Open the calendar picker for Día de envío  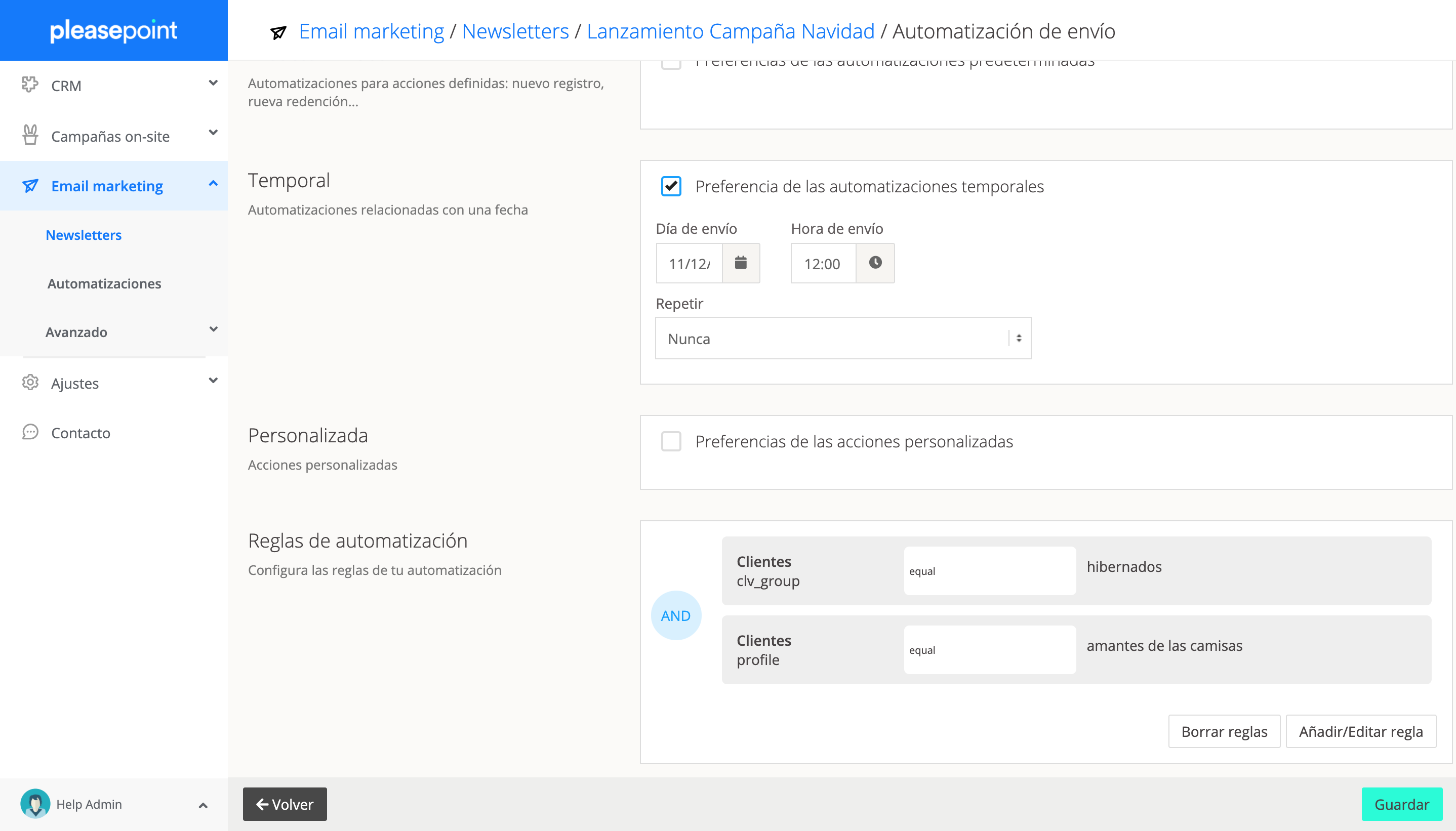click(x=740, y=263)
